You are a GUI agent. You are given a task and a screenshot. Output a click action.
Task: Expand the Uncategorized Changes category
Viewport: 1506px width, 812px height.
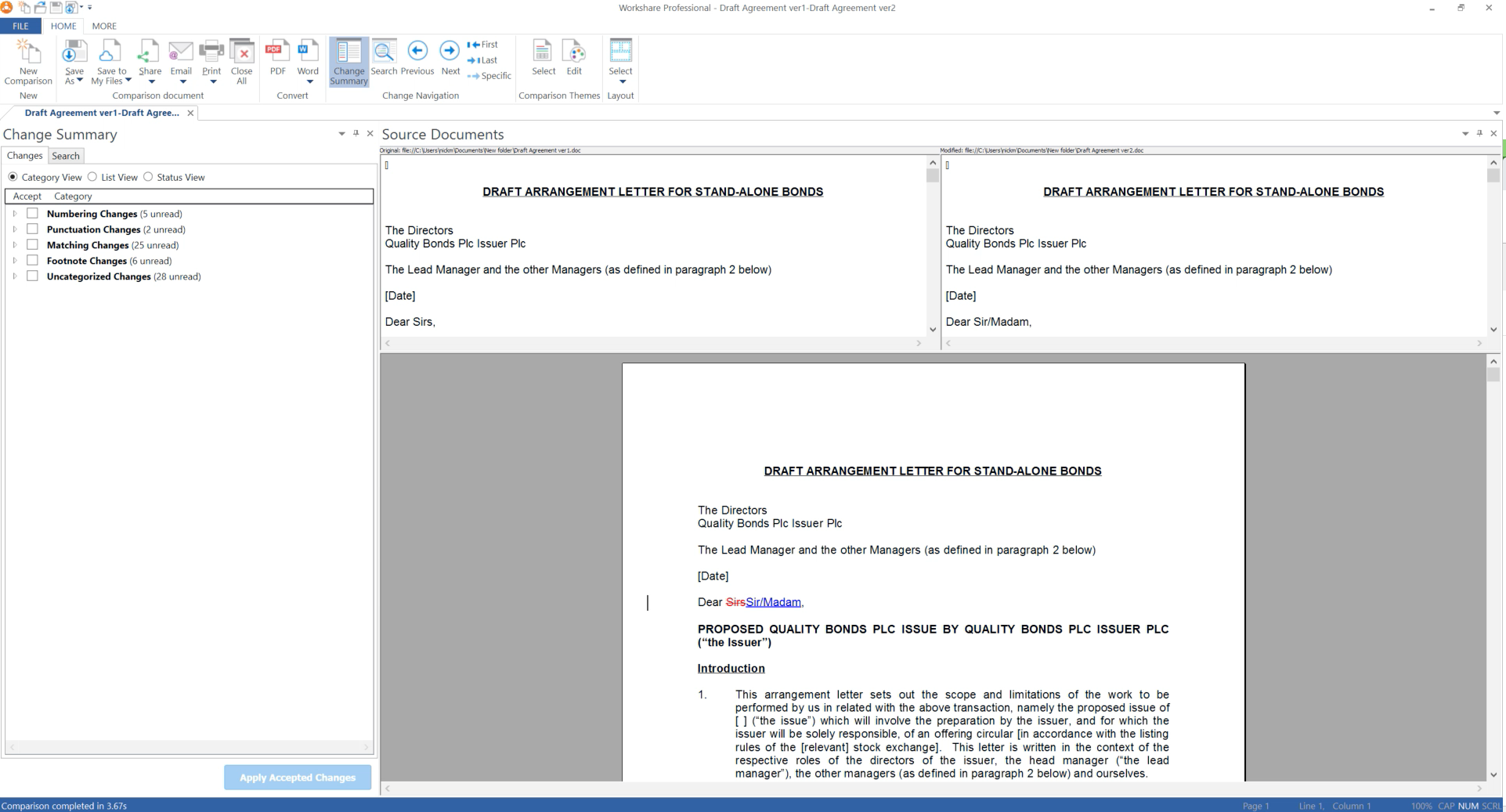point(15,276)
